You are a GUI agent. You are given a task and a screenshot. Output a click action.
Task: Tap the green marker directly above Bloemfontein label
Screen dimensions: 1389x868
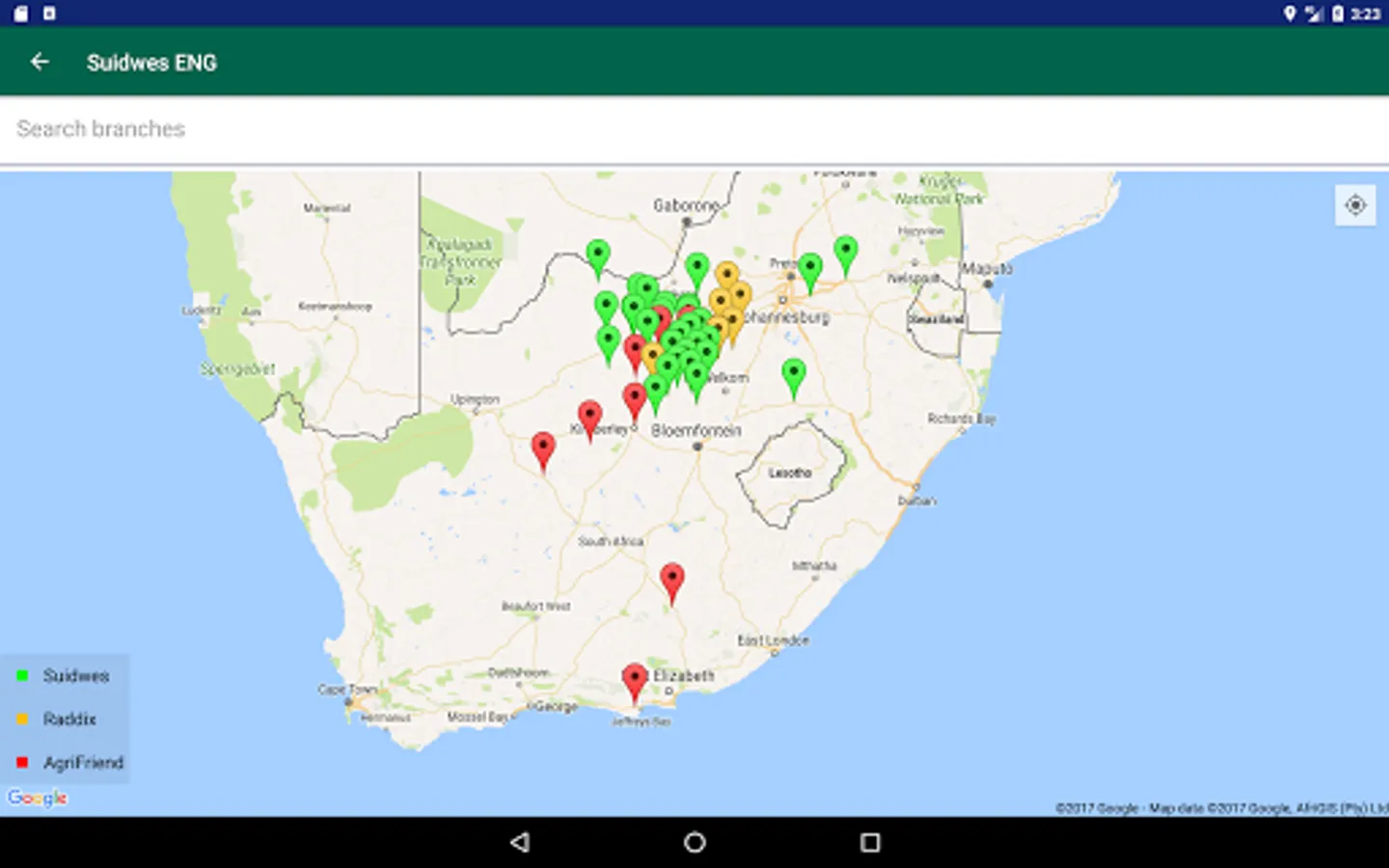pos(656,393)
